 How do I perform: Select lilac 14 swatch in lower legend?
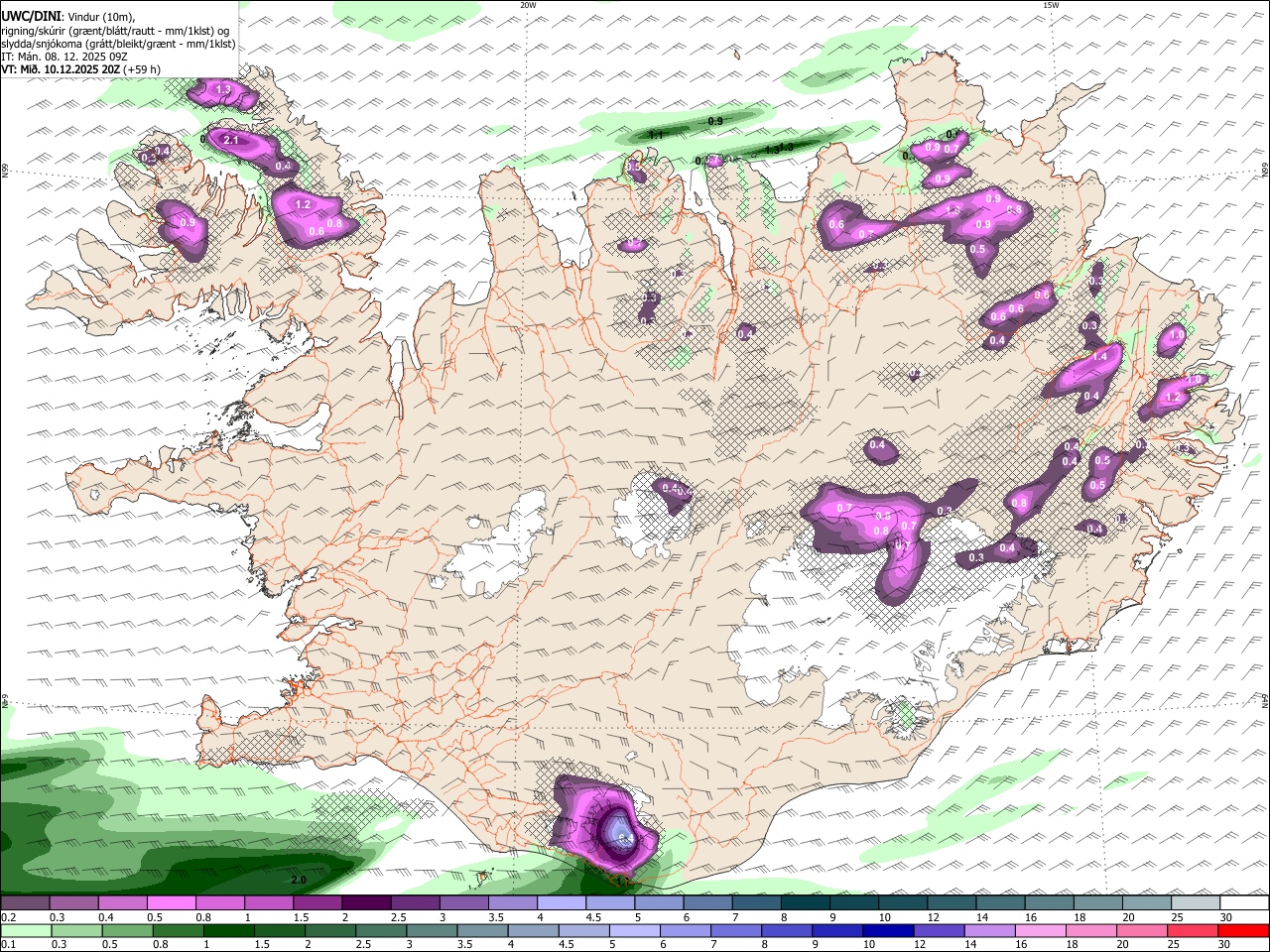pos(990,931)
